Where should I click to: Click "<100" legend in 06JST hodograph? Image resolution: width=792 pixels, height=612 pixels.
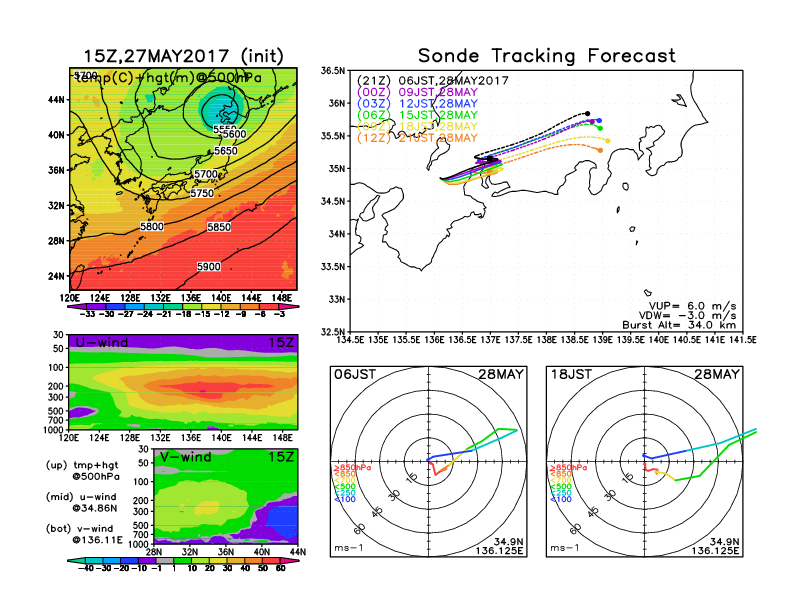pyautogui.click(x=344, y=499)
